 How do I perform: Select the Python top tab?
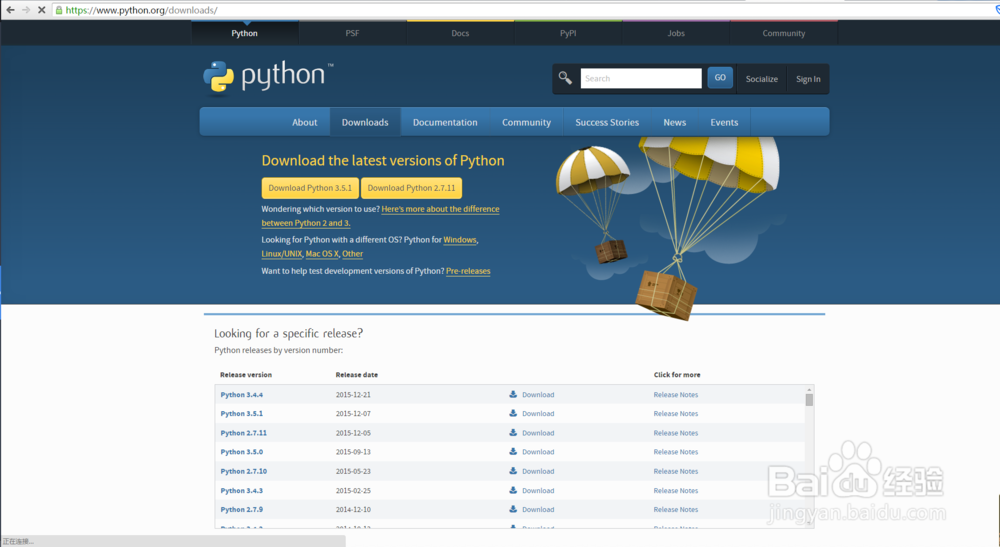click(x=245, y=33)
